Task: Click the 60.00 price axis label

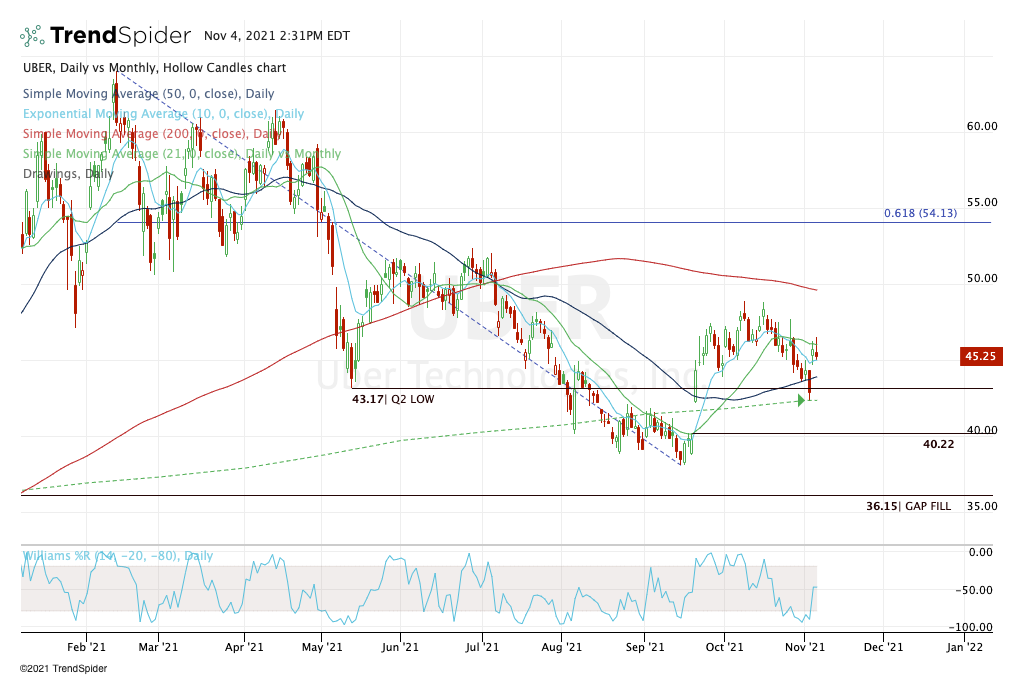Action: click(982, 126)
